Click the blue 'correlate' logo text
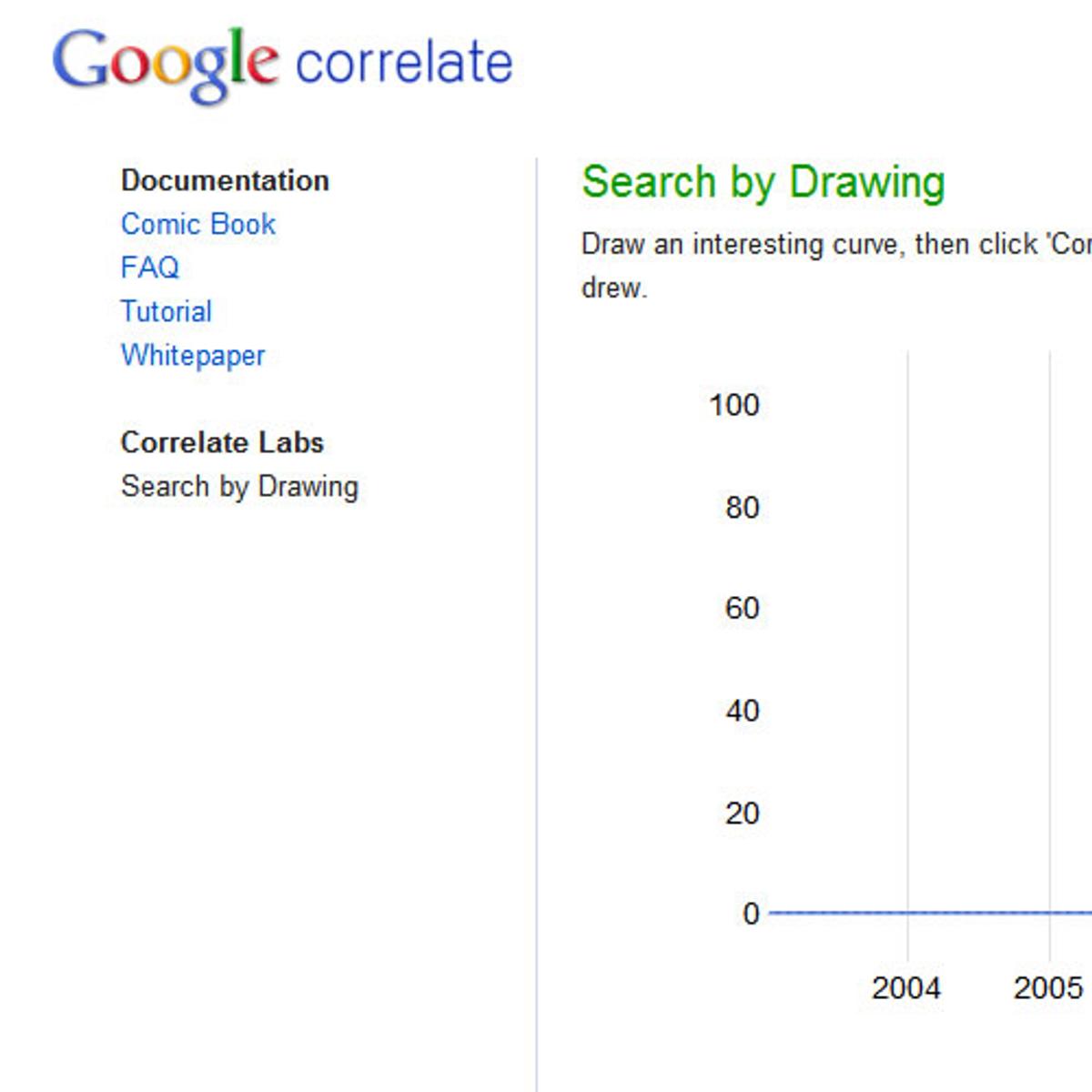Image resolution: width=1092 pixels, height=1092 pixels. click(404, 64)
